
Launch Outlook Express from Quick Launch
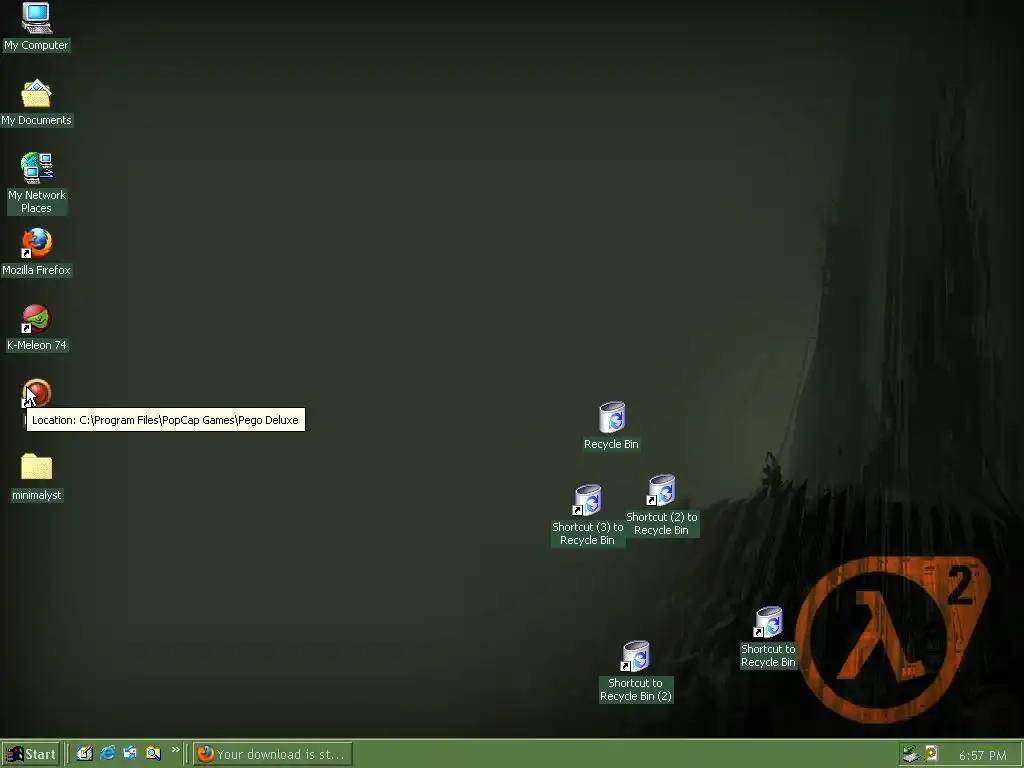pos(130,754)
